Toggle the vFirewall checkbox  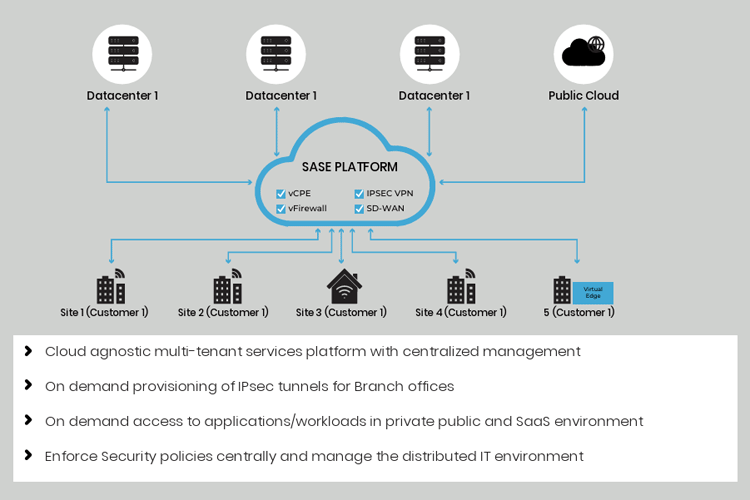(281, 209)
